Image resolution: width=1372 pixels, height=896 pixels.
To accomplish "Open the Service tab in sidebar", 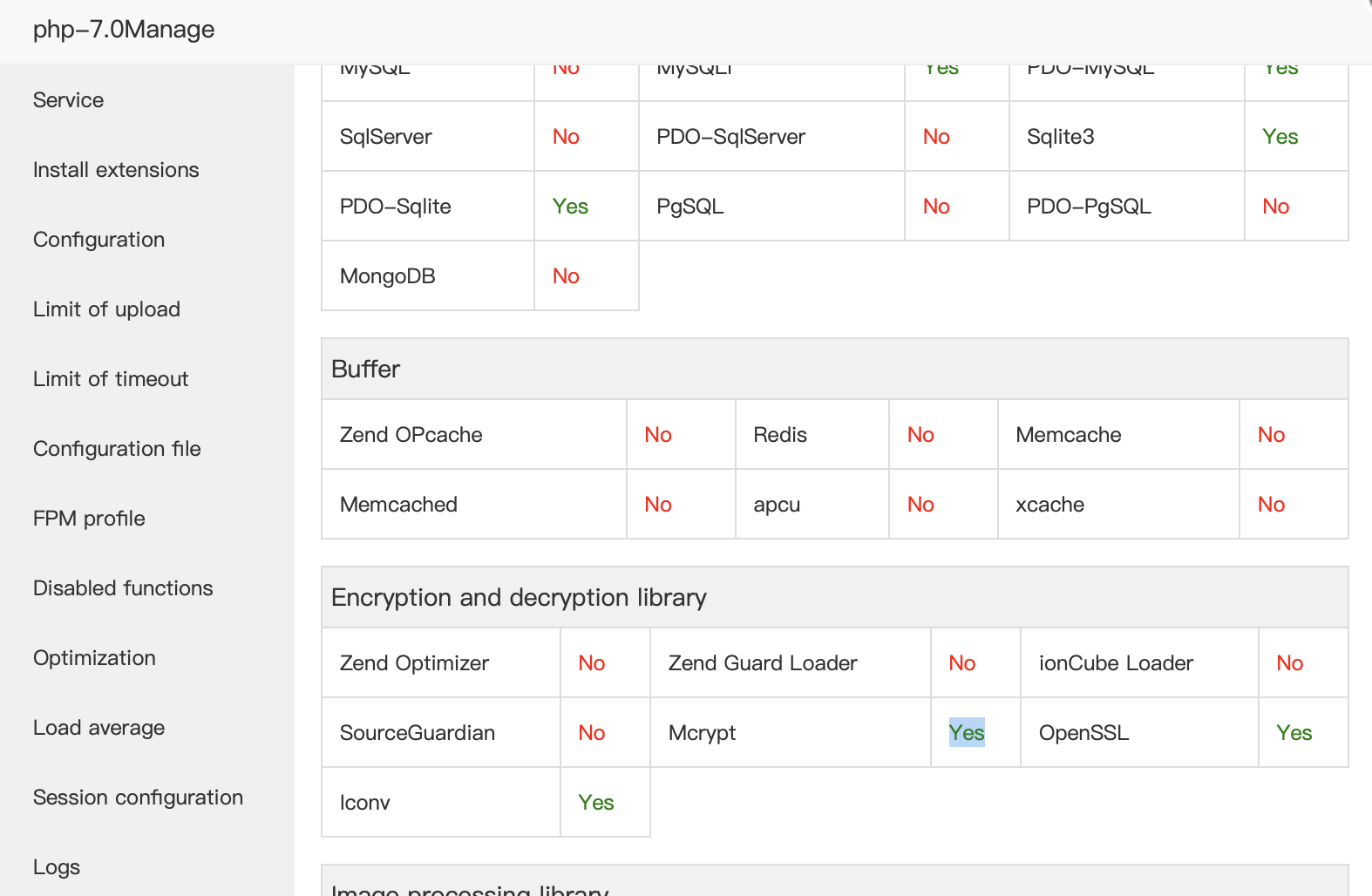I will (68, 100).
